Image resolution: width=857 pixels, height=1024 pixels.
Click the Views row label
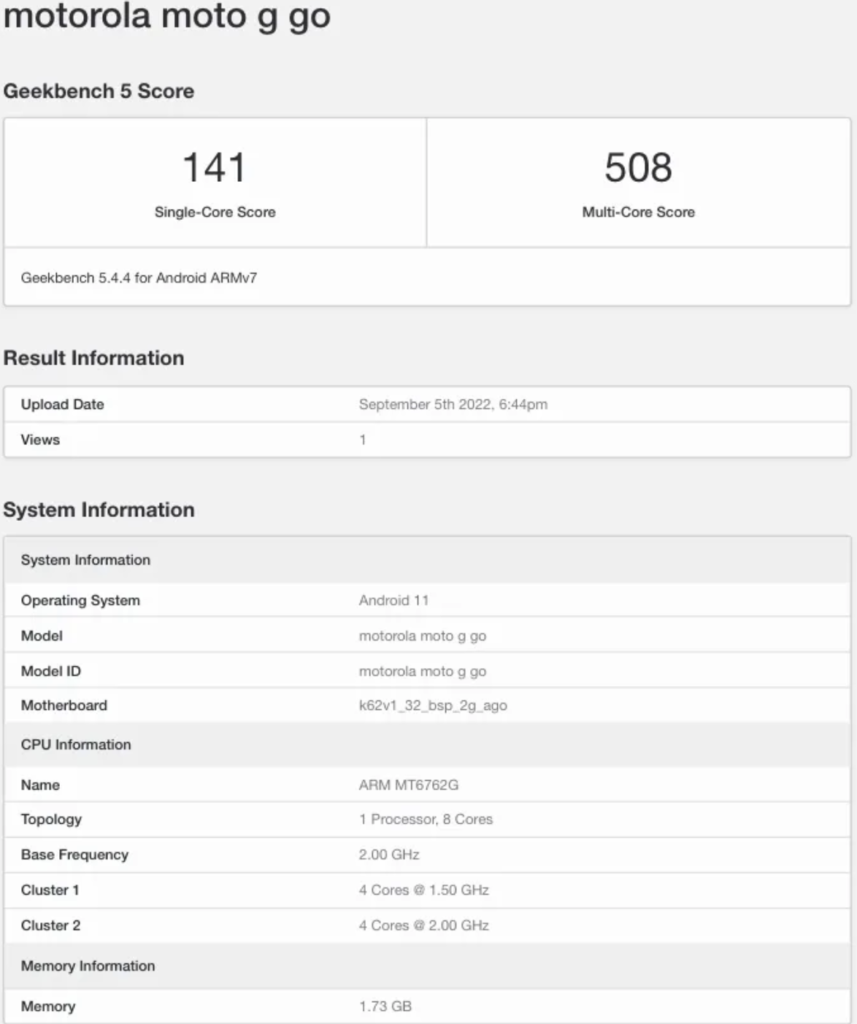40,439
